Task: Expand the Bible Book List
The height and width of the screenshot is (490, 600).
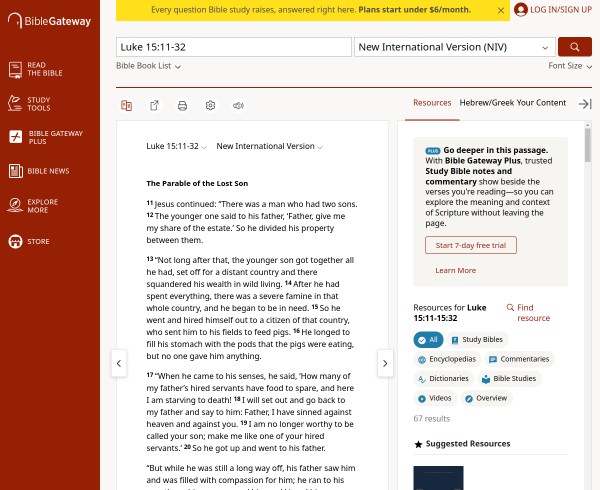Action: (x=148, y=66)
